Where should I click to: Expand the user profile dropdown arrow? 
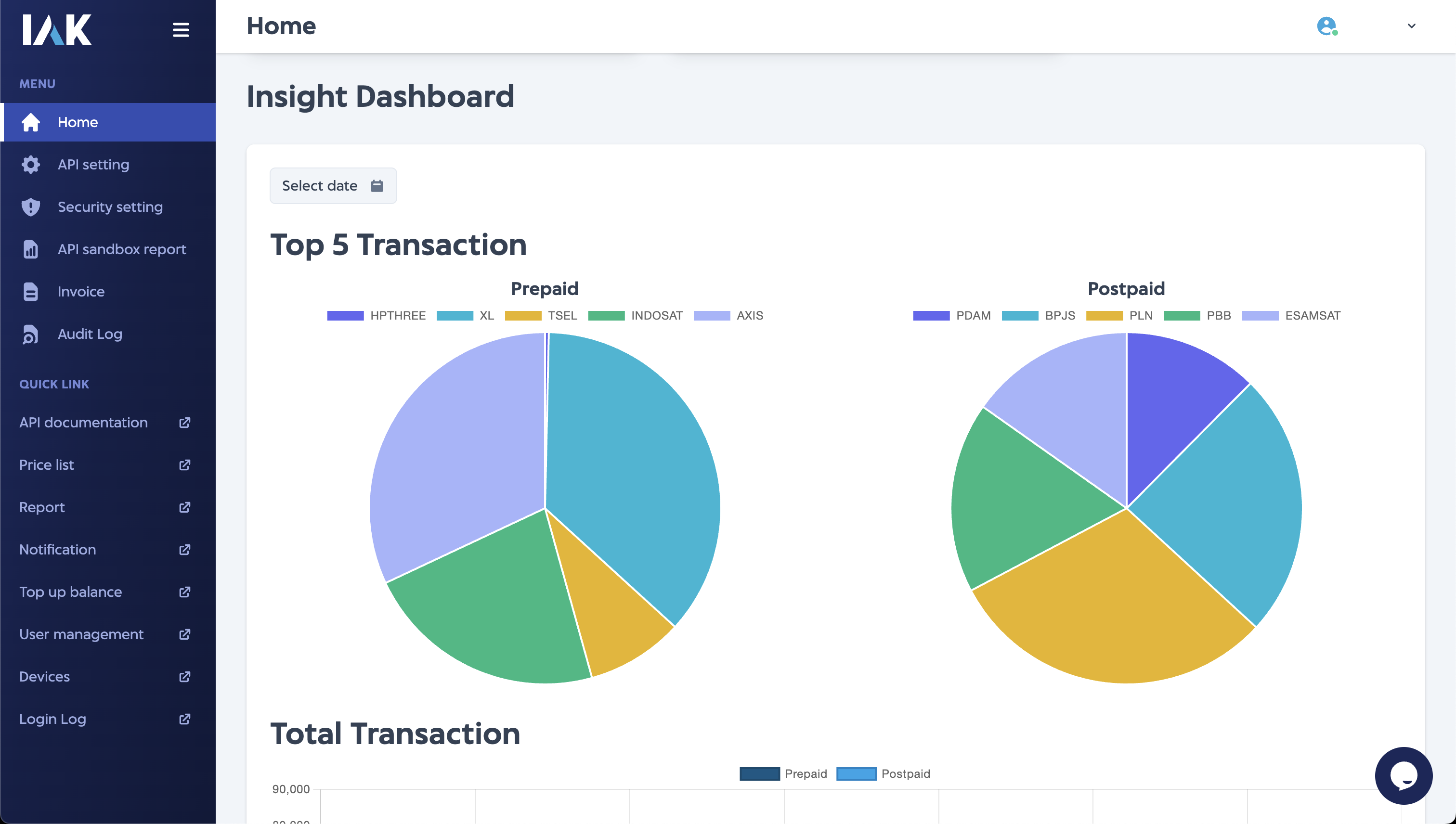(x=1412, y=26)
